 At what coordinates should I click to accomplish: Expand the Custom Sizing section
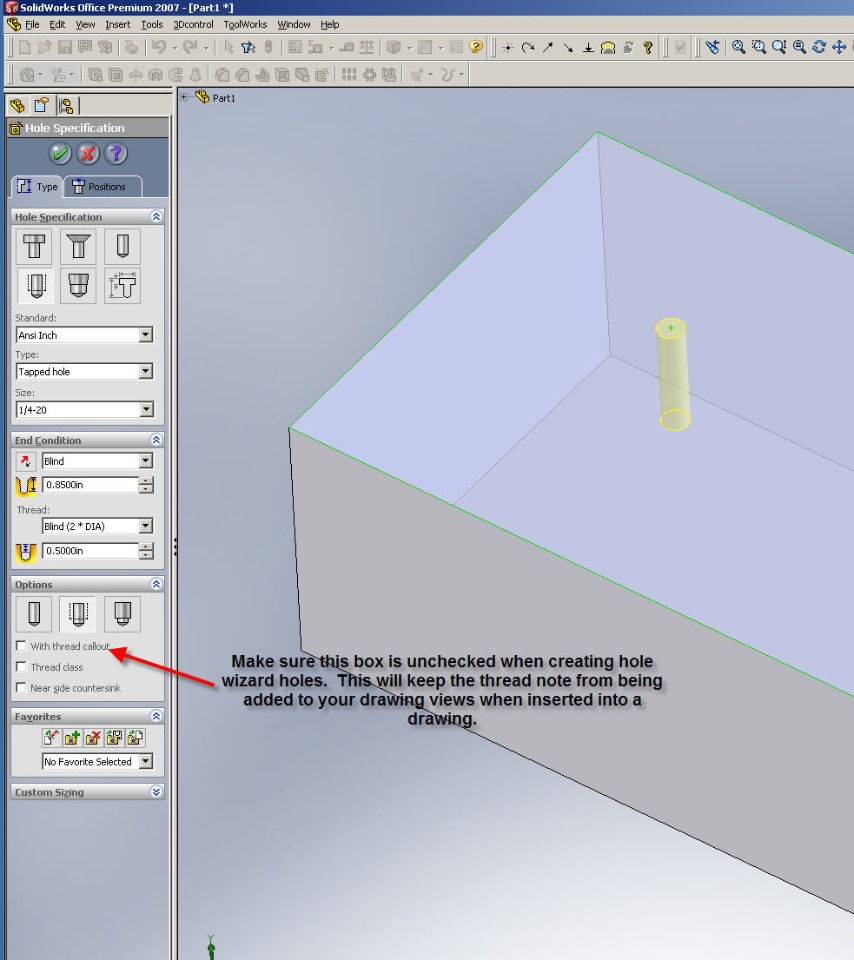coord(156,792)
